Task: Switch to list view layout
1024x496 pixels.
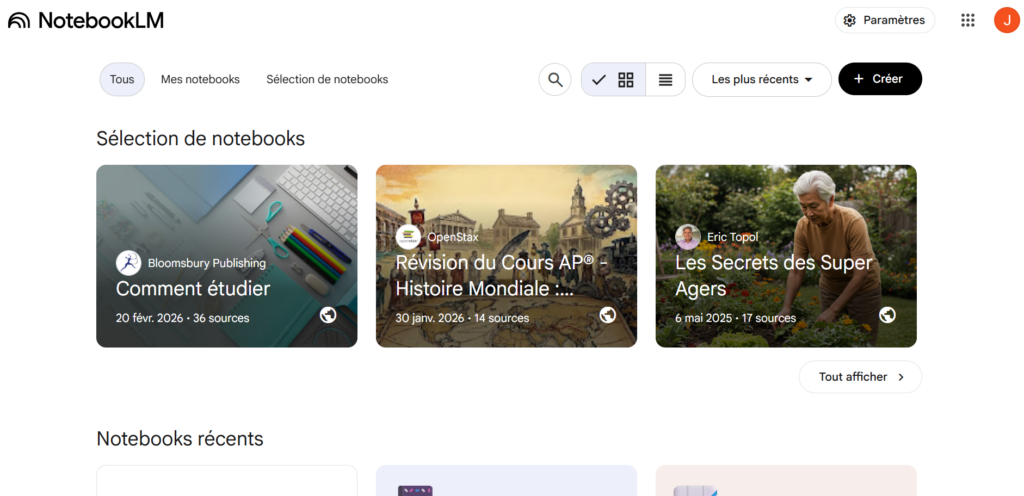Action: 665,80
